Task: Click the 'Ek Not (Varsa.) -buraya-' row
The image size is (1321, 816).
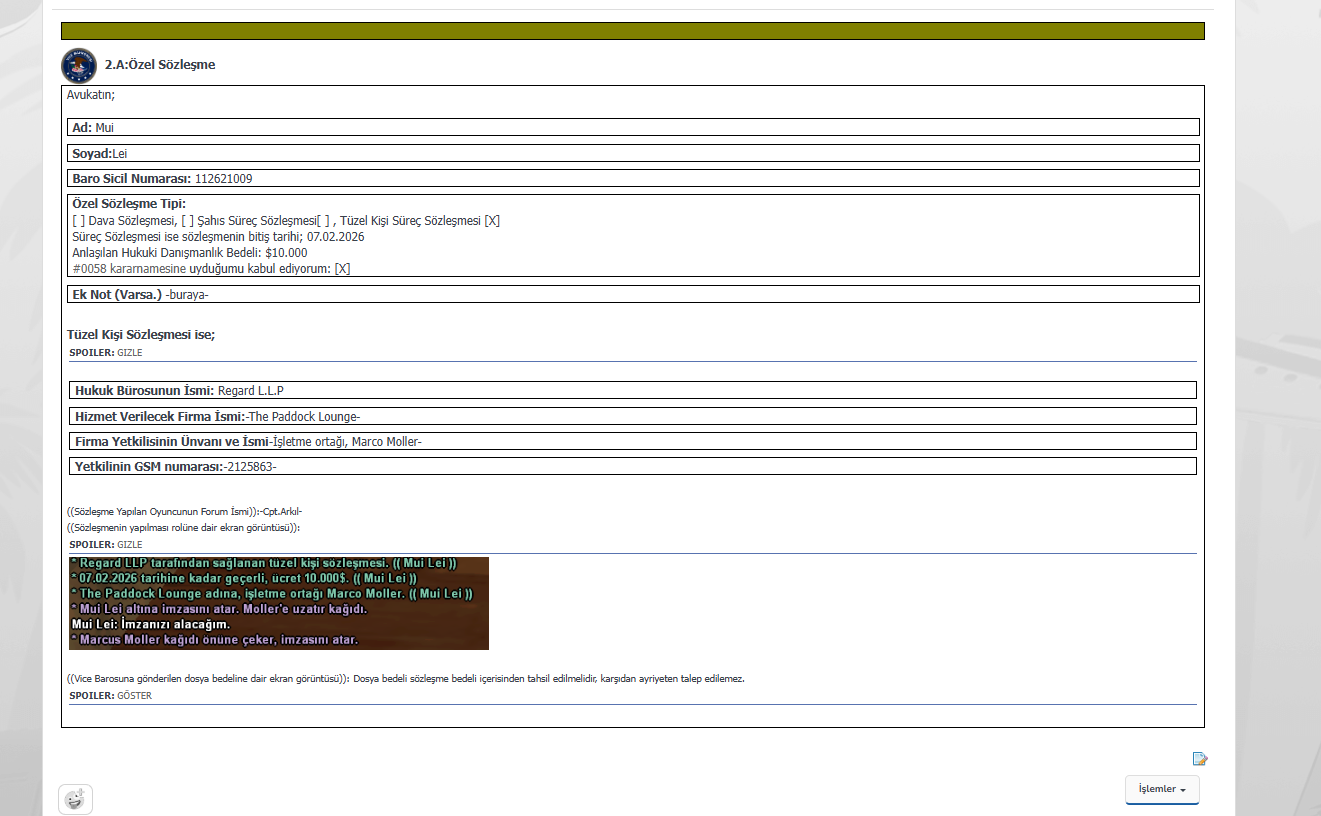Action: tap(633, 294)
